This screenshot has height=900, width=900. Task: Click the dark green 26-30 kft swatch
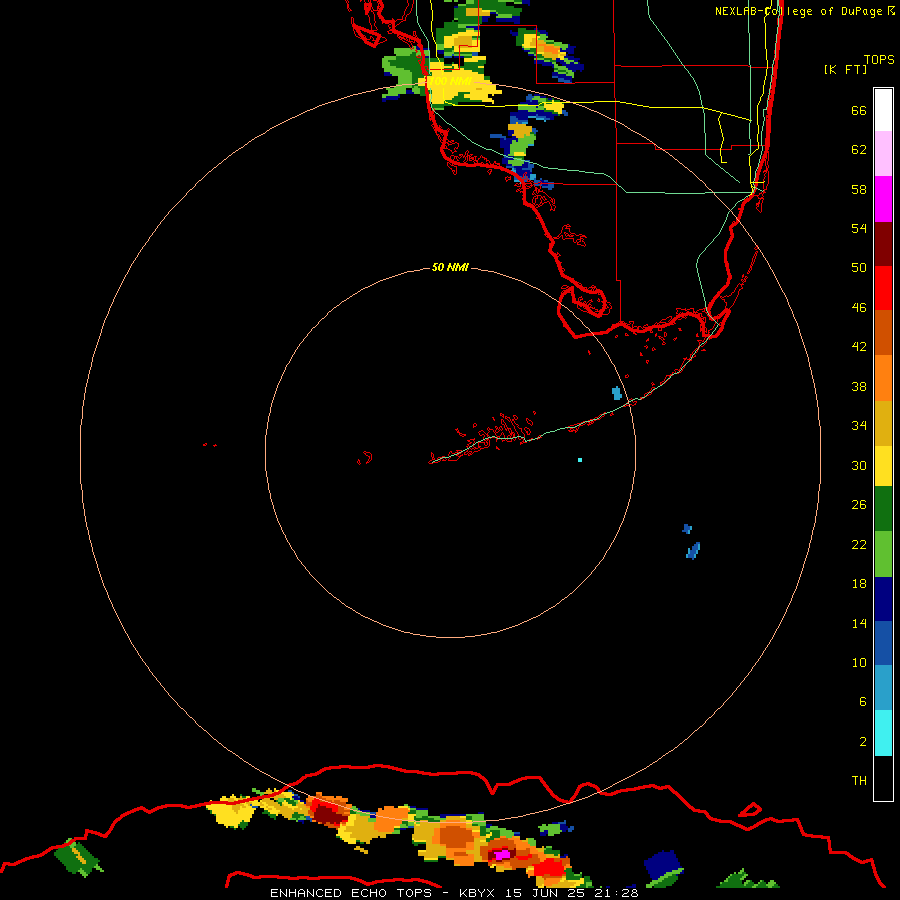click(883, 509)
